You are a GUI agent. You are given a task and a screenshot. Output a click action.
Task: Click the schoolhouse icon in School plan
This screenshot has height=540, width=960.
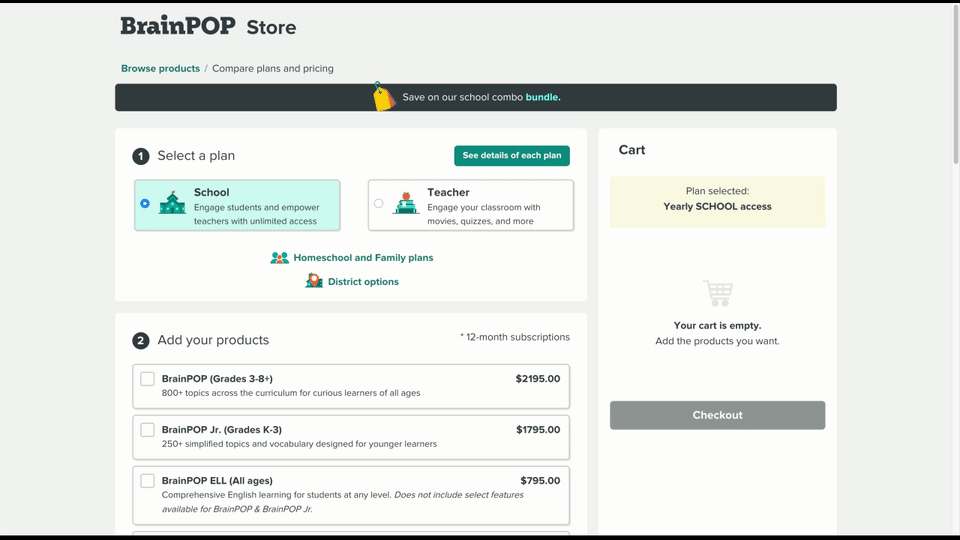[172, 203]
